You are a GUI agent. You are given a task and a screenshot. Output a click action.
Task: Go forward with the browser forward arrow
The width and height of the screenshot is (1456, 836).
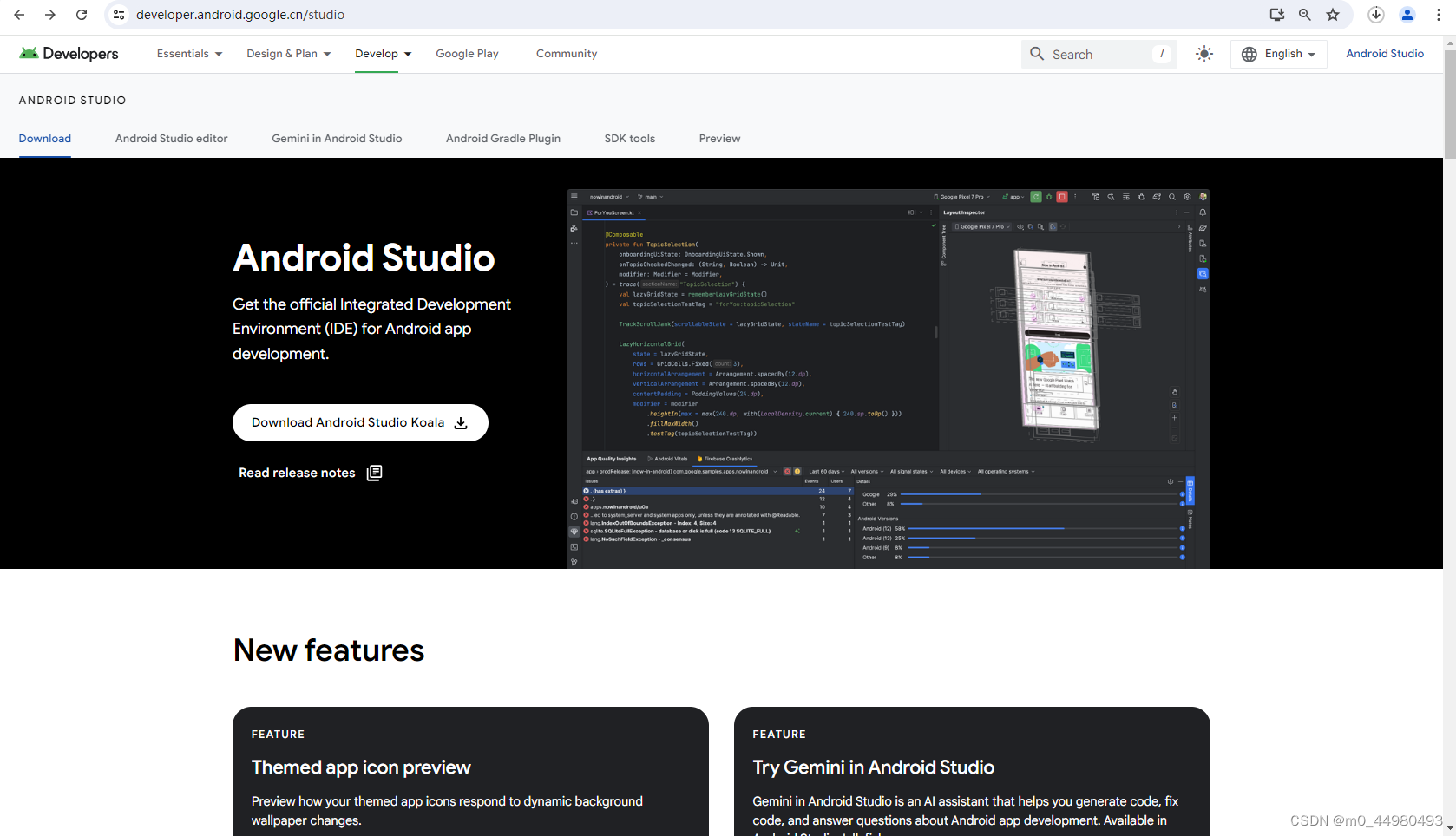50,15
